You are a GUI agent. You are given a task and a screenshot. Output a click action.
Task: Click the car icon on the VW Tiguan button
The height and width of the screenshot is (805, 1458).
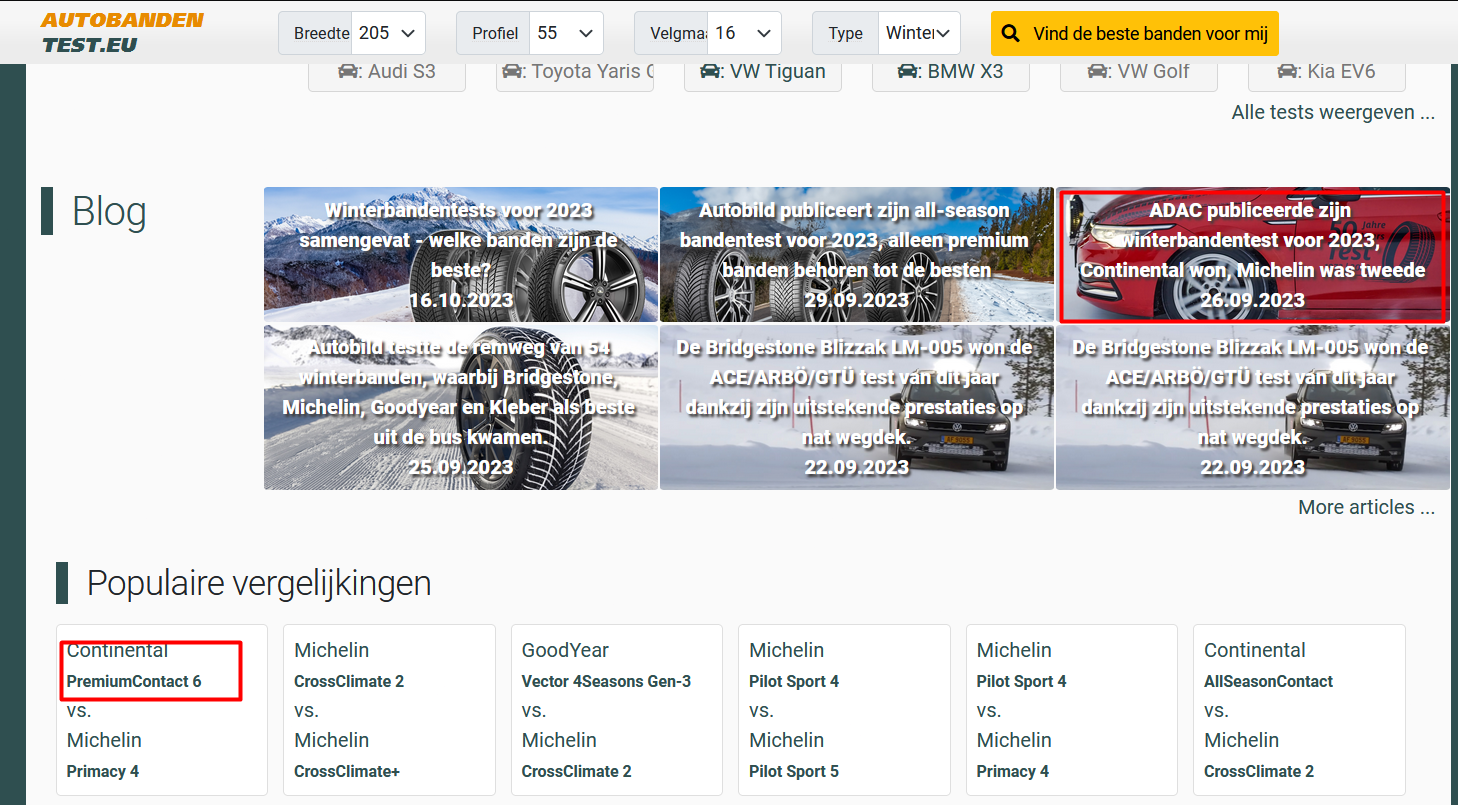tap(709, 72)
